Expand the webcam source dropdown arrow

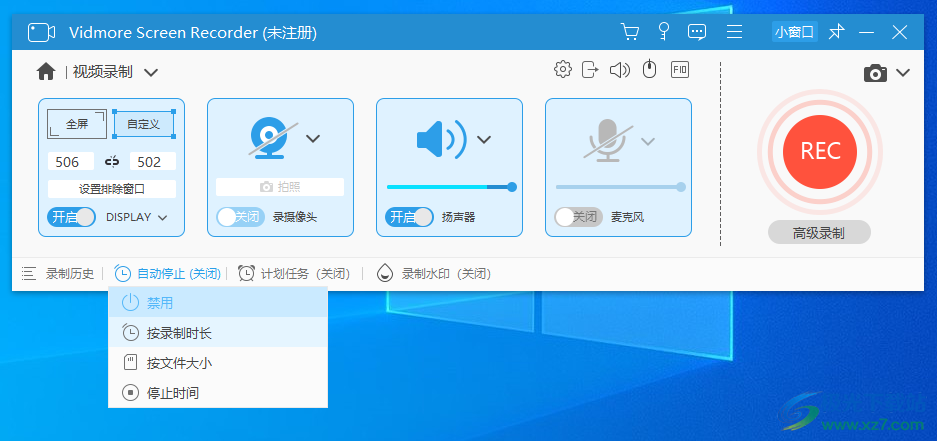(x=313, y=139)
